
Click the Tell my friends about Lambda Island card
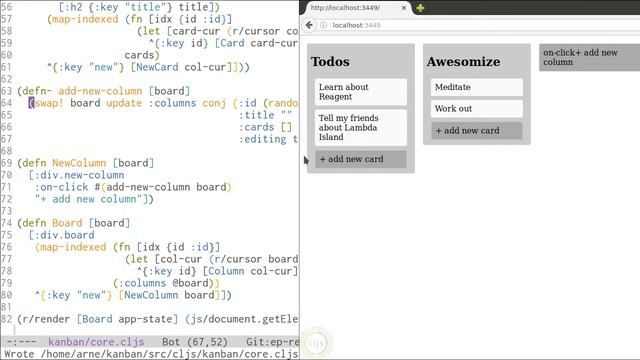click(x=361, y=127)
